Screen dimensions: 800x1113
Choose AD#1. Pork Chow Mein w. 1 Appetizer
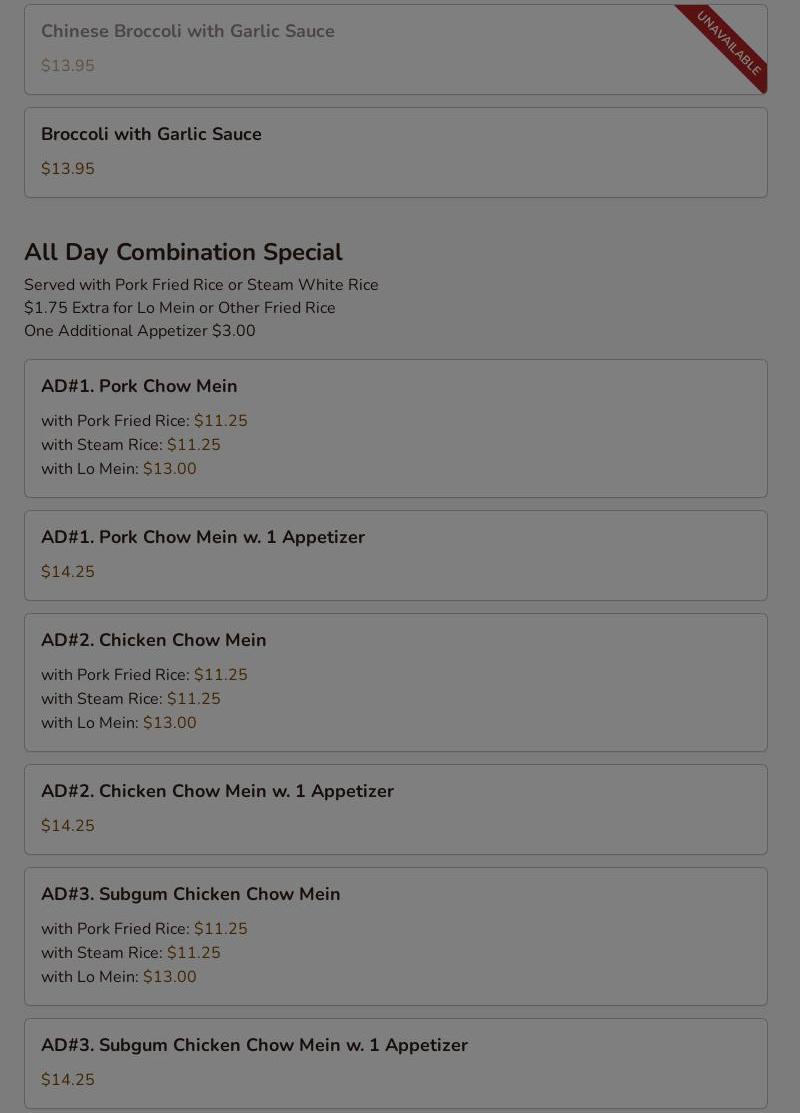(x=203, y=537)
